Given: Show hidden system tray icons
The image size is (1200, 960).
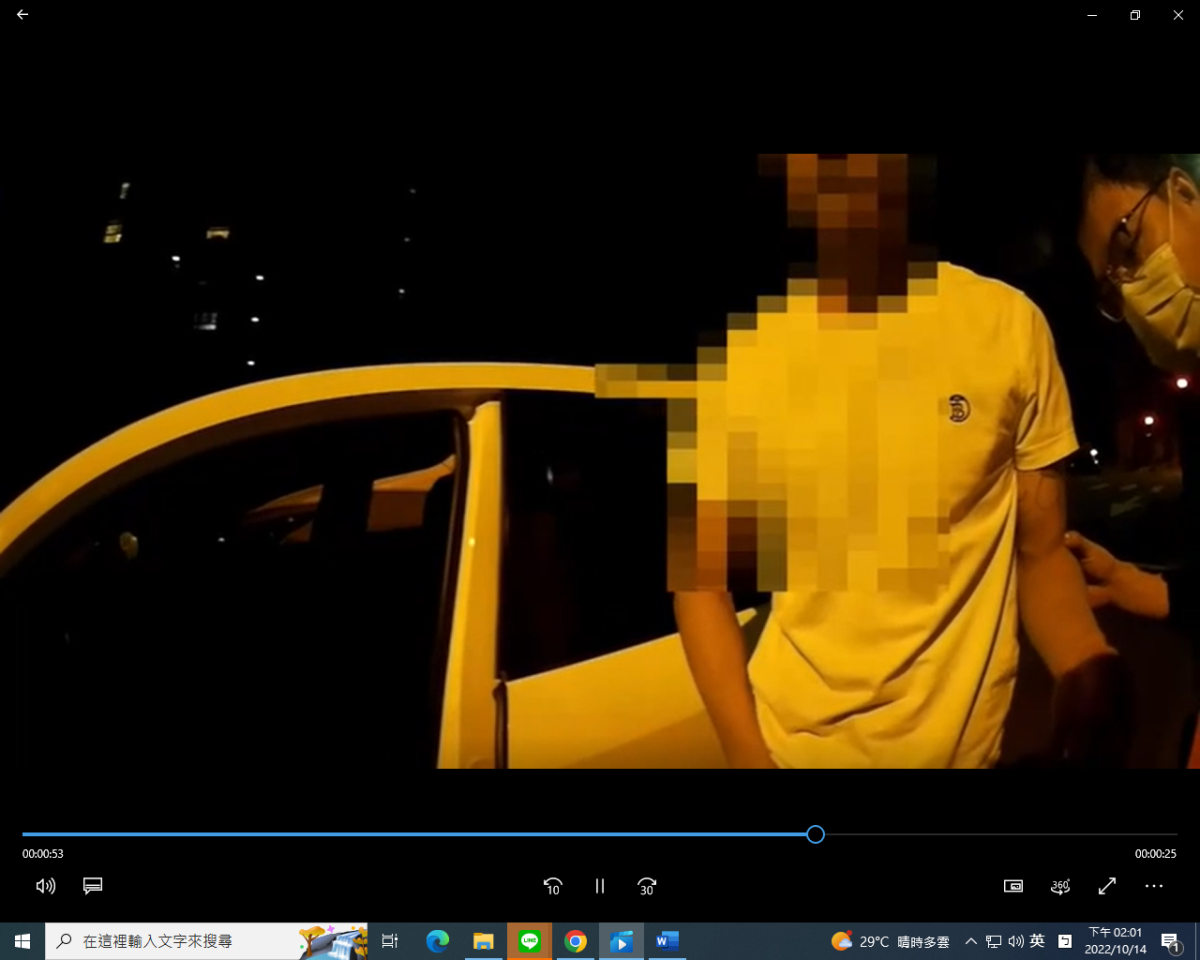Looking at the screenshot, I should [x=971, y=941].
